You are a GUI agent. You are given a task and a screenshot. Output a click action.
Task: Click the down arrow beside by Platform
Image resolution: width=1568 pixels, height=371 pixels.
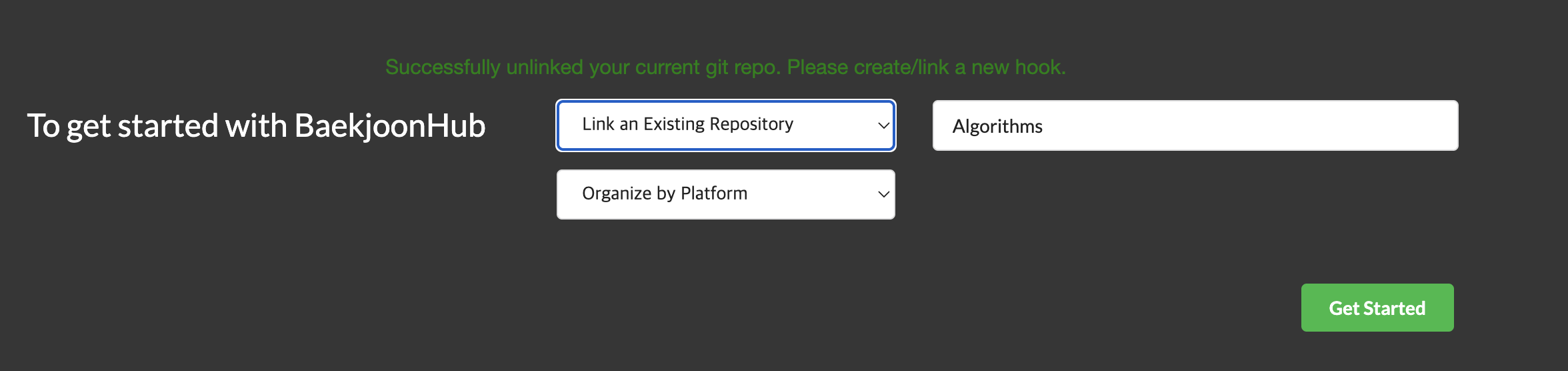(883, 194)
